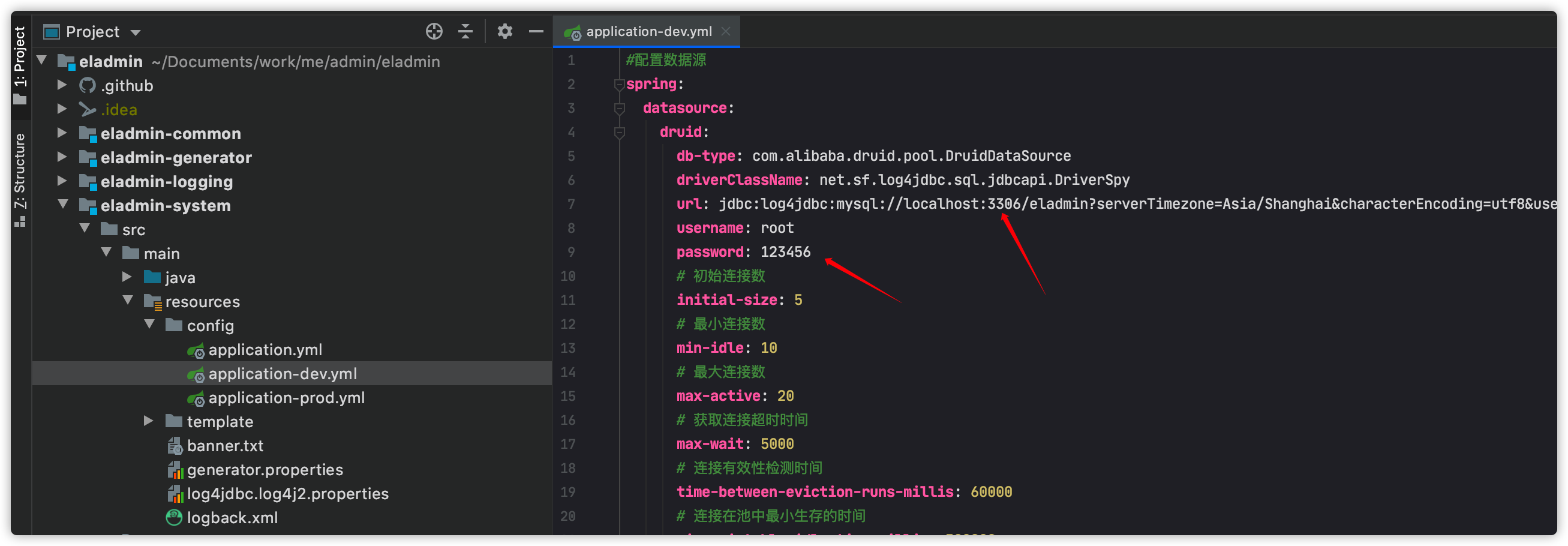The image size is (1568, 546).
Task: Switch to application-dev.yml editor tab
Action: [x=648, y=32]
